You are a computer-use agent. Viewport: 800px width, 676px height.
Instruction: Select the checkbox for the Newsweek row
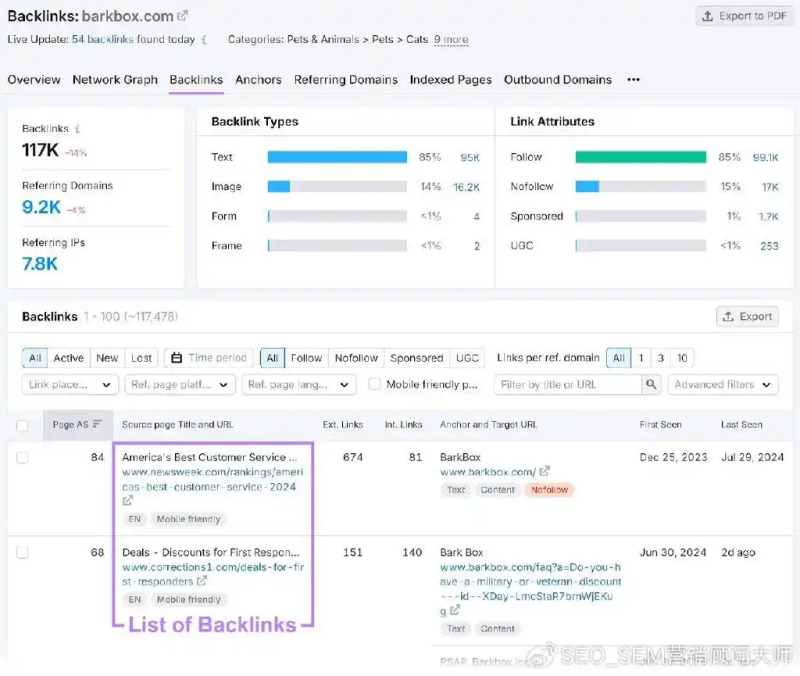[23, 457]
